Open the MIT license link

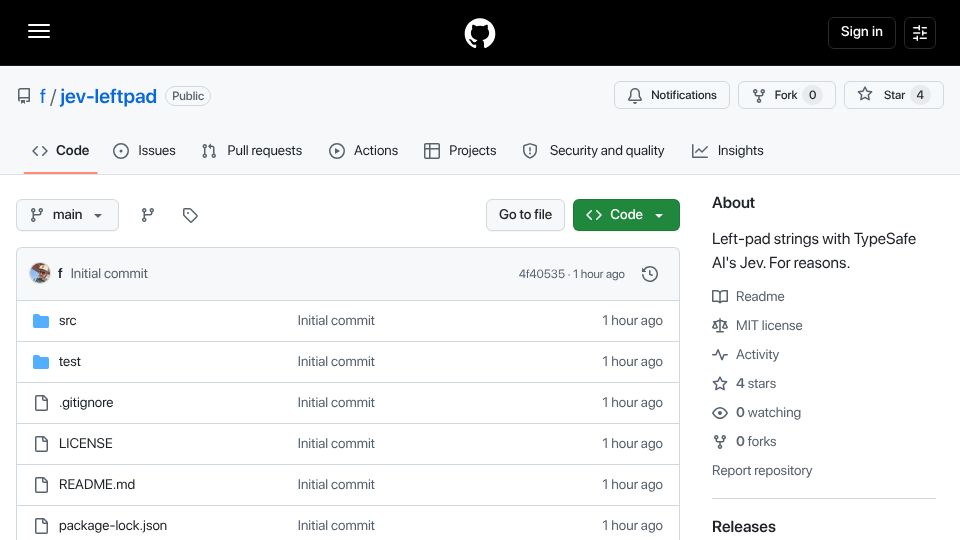click(769, 326)
